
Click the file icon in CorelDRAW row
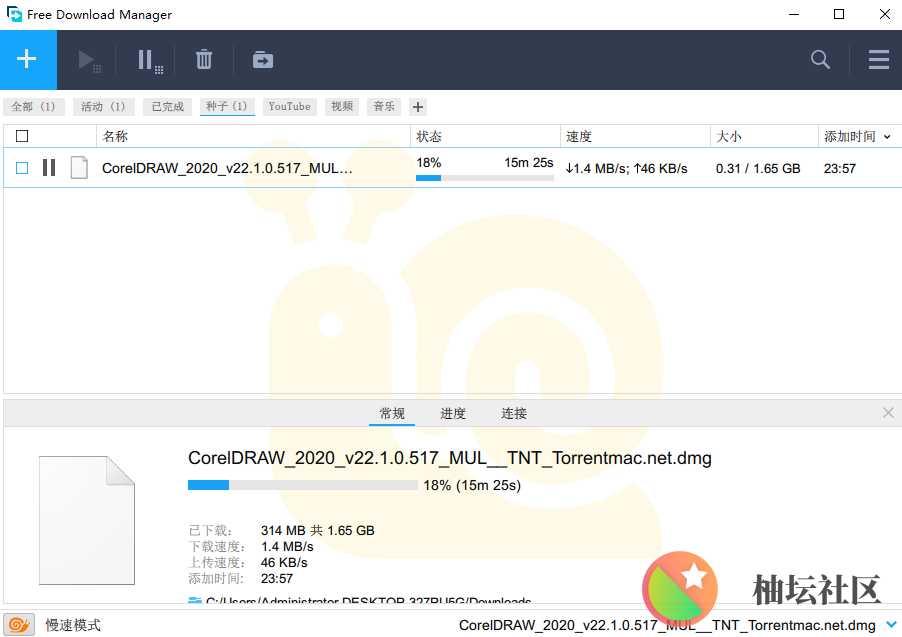pyautogui.click(x=79, y=167)
